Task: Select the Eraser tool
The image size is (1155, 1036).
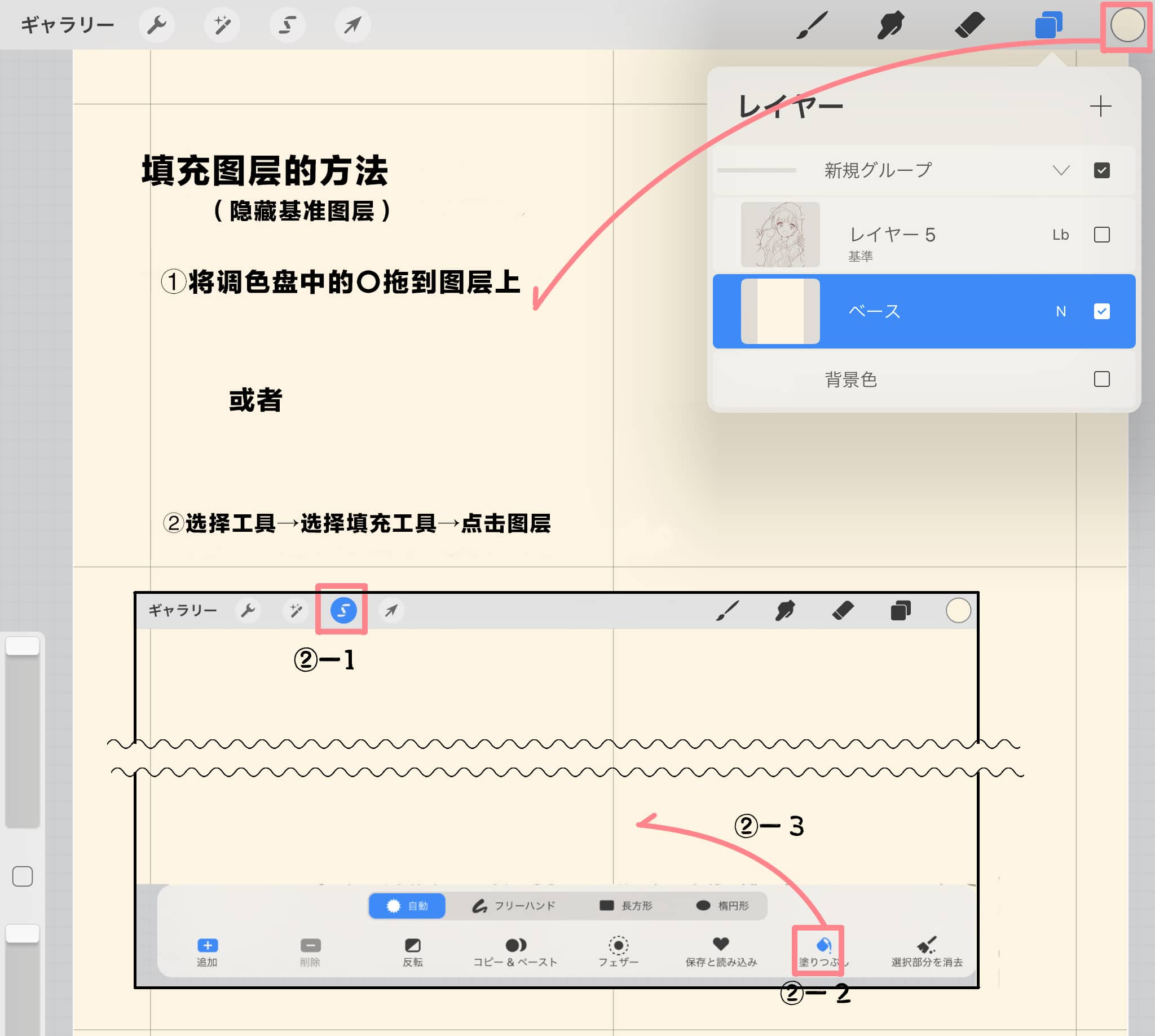Action: [x=969, y=25]
